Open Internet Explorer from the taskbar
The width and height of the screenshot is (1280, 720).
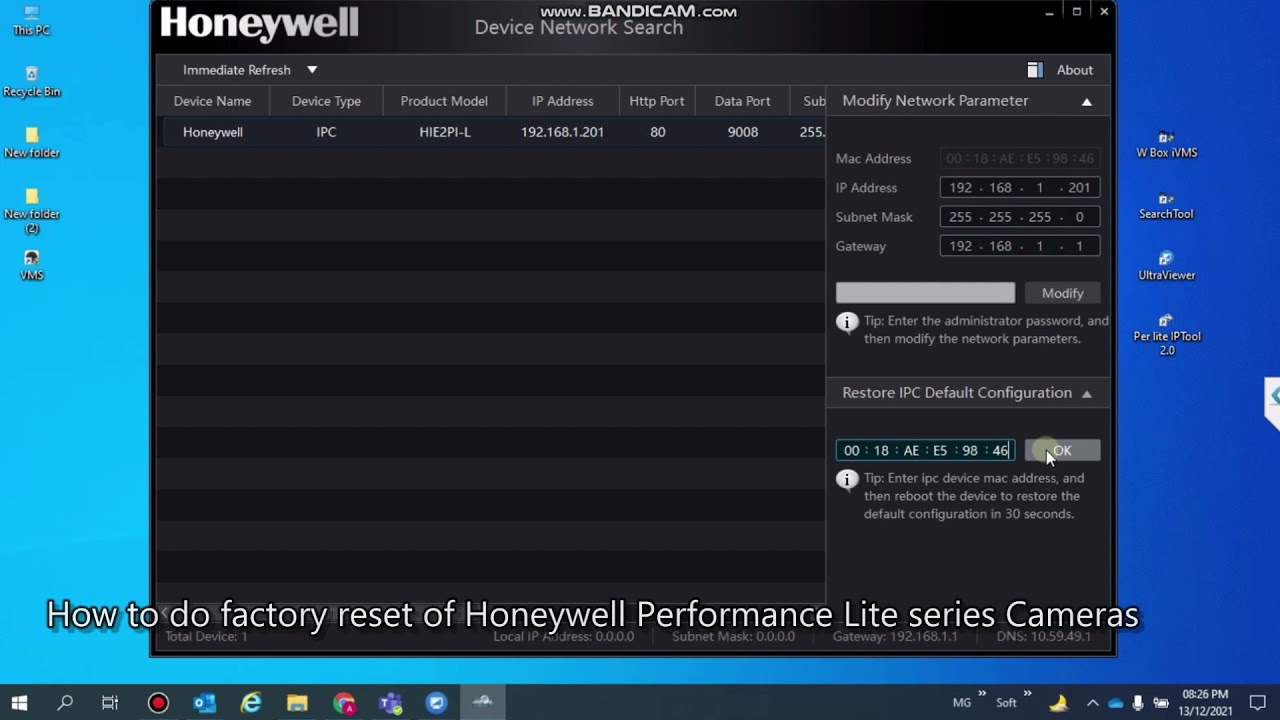(251, 703)
